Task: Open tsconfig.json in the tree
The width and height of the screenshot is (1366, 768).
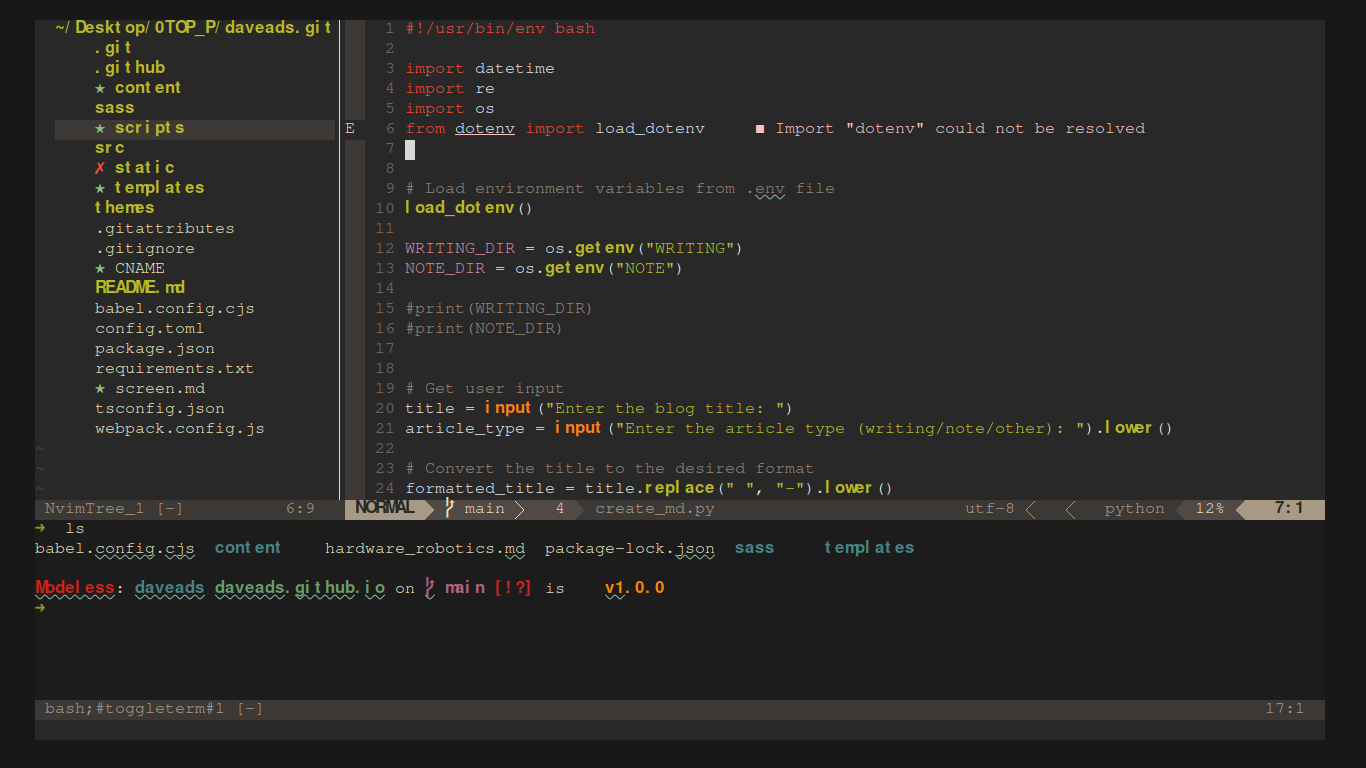Action: (160, 408)
